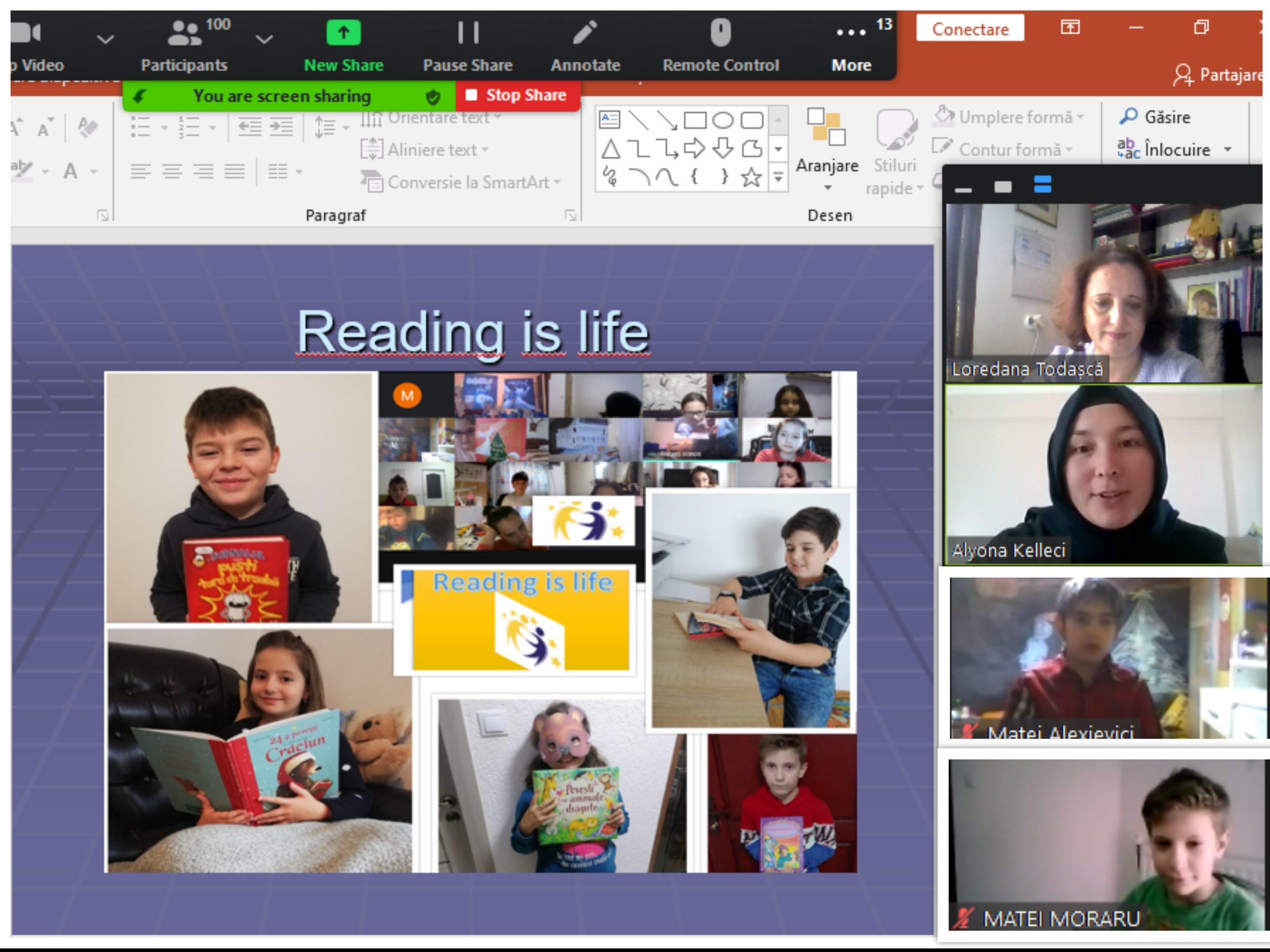Collapse the video panel to hidden strip

coord(963,189)
